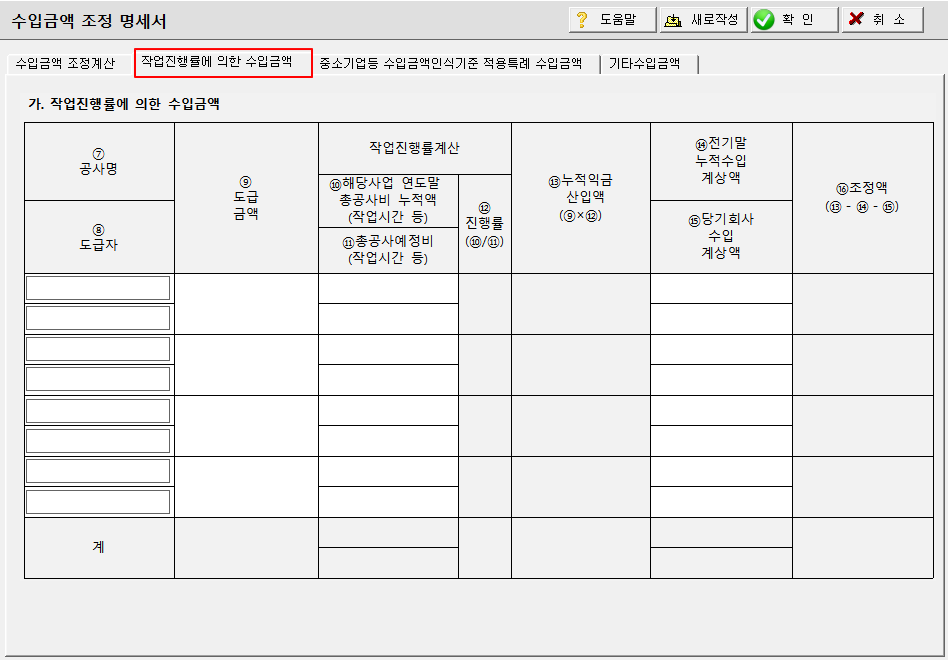Click fourth row 전기말 누적수입 계상액 cell
Screen dimensions: 948x660
tap(721, 471)
